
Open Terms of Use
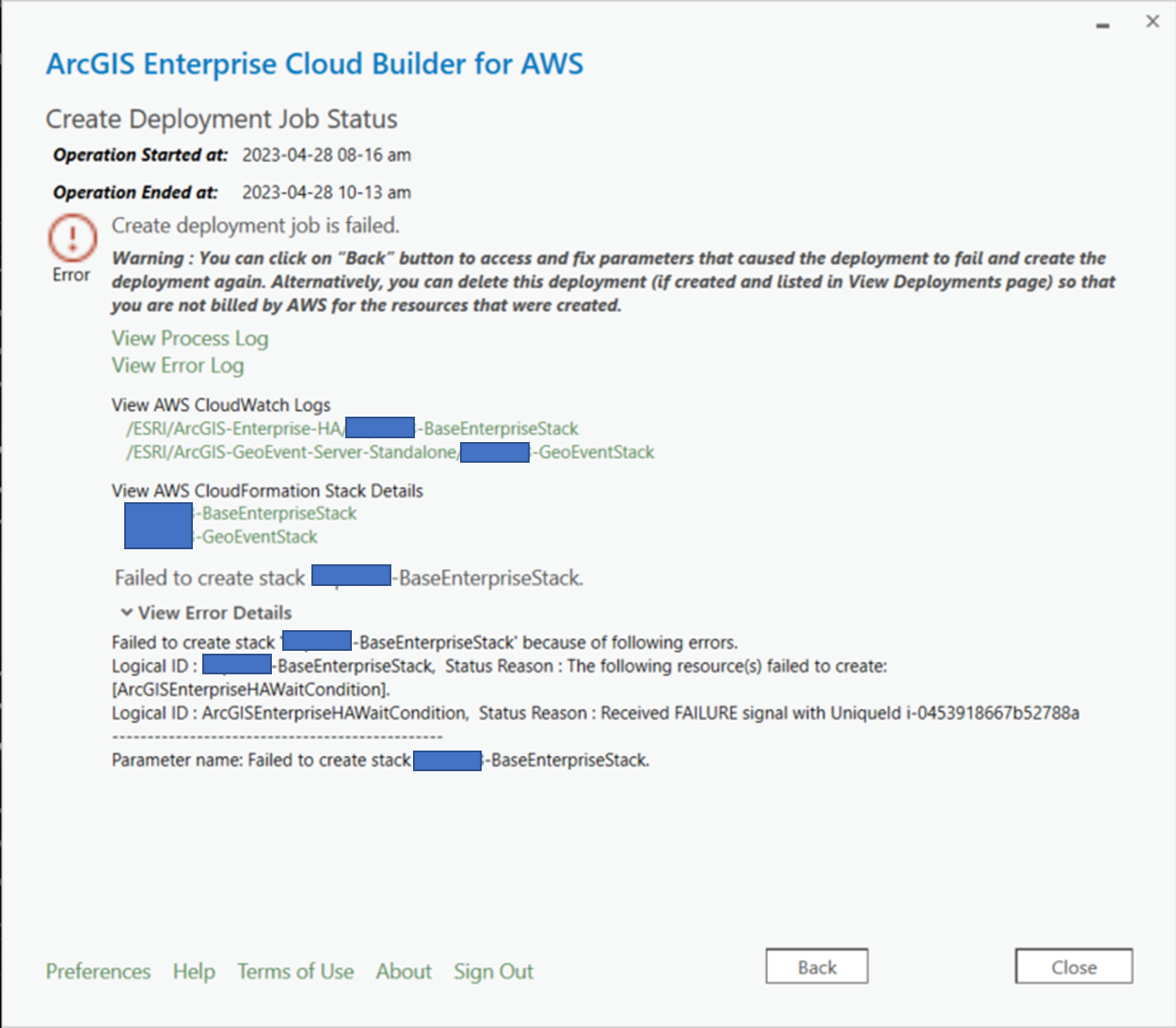(x=295, y=972)
